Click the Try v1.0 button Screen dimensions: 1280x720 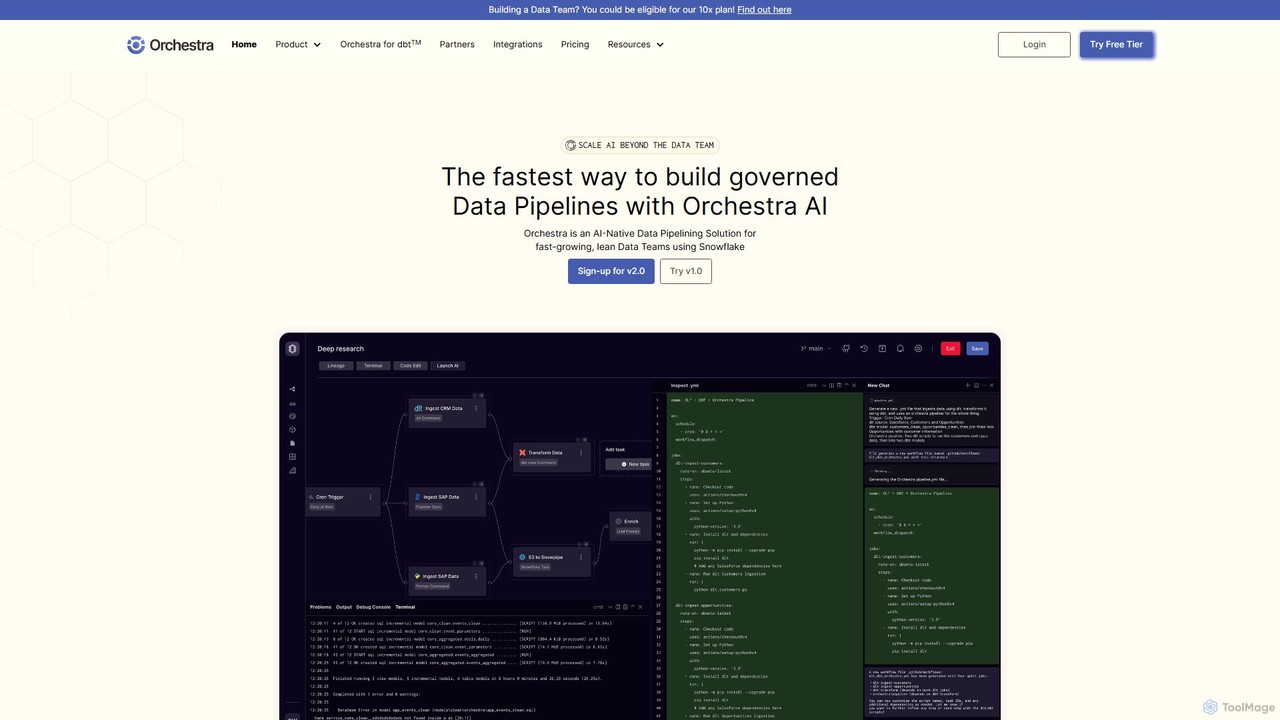[x=686, y=271]
